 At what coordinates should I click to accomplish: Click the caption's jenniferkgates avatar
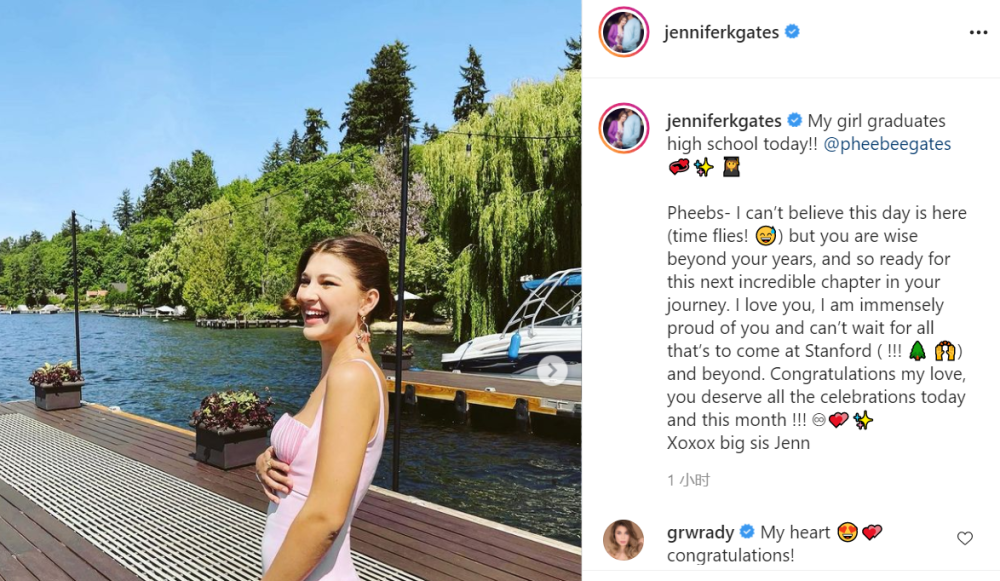(624, 128)
